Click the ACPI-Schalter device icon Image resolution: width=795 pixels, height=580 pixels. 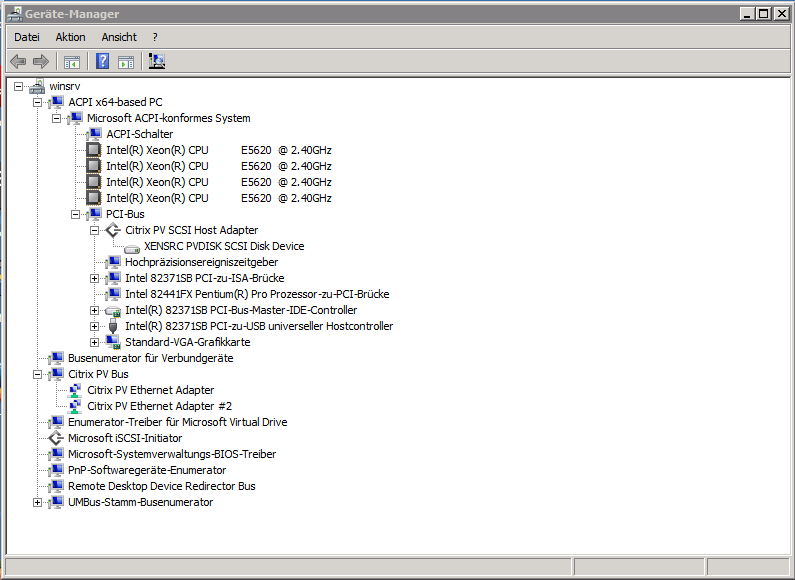click(94, 134)
